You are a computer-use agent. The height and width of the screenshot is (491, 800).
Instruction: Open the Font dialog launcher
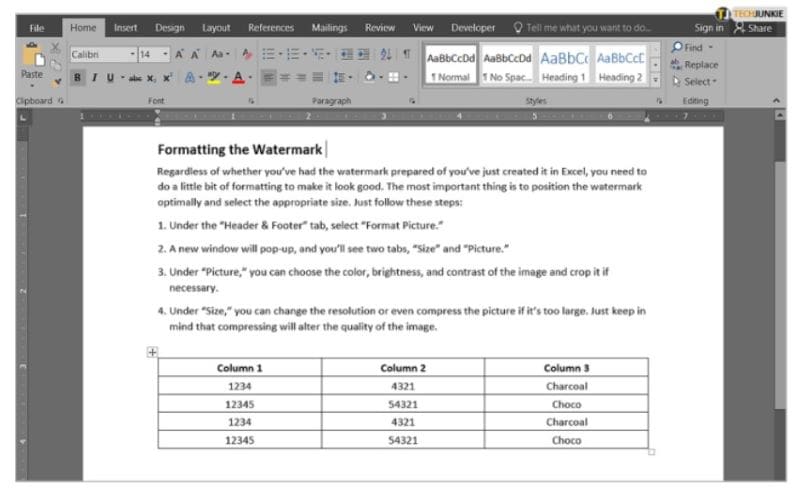251,101
